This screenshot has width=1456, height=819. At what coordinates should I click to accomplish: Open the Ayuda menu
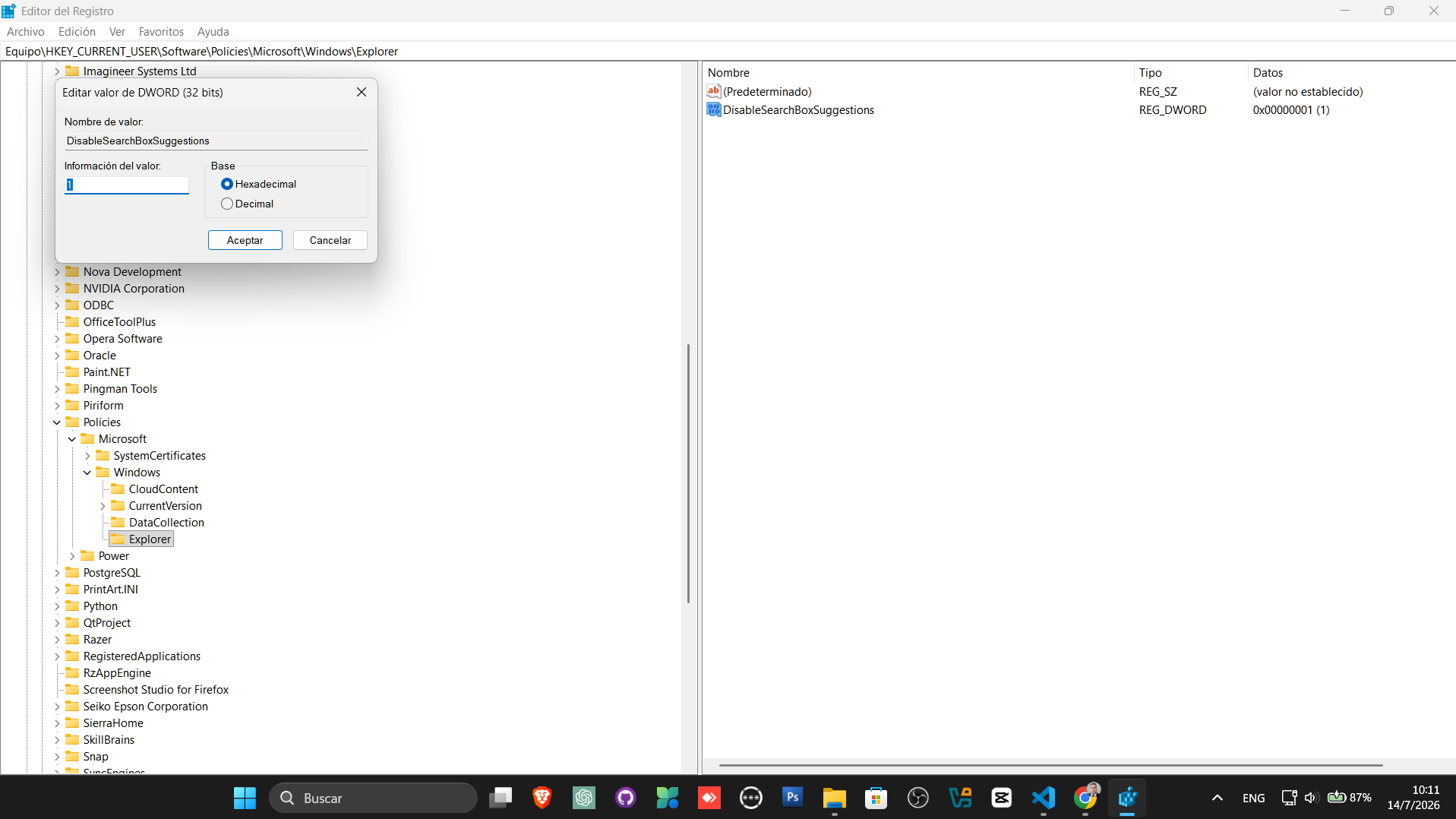(213, 31)
